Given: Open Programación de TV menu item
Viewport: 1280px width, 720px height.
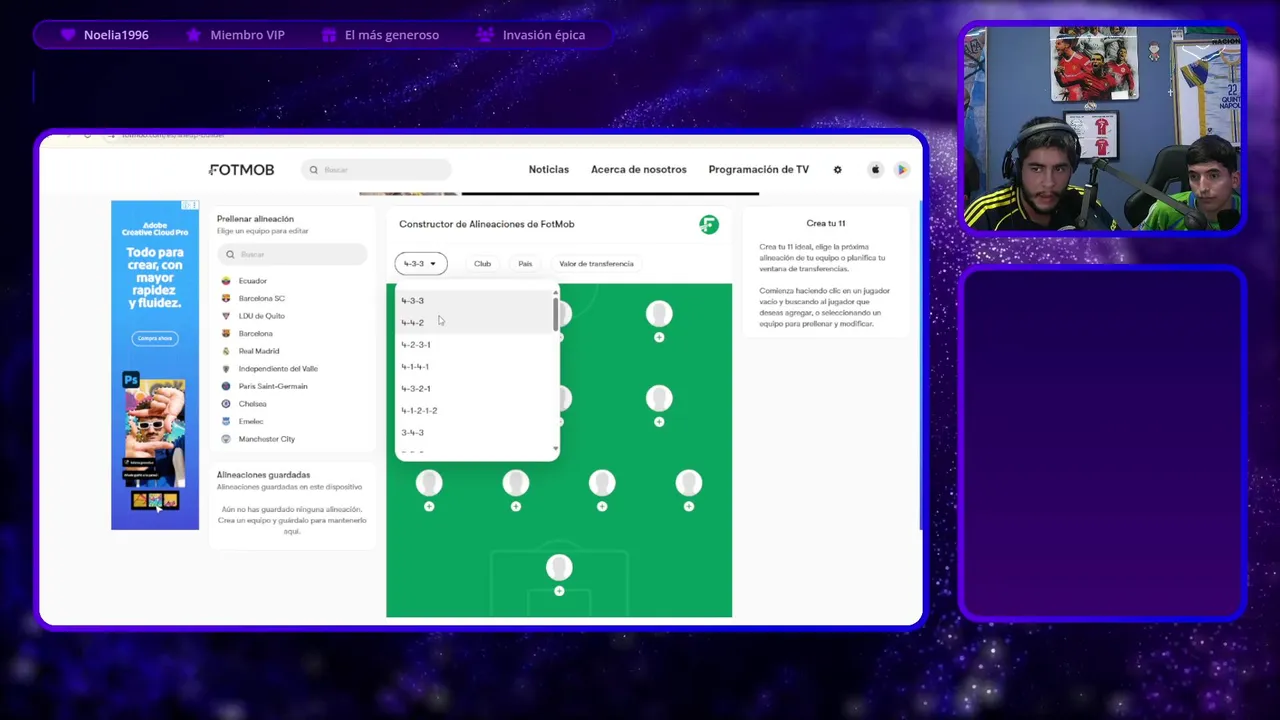Looking at the screenshot, I should pyautogui.click(x=758, y=170).
